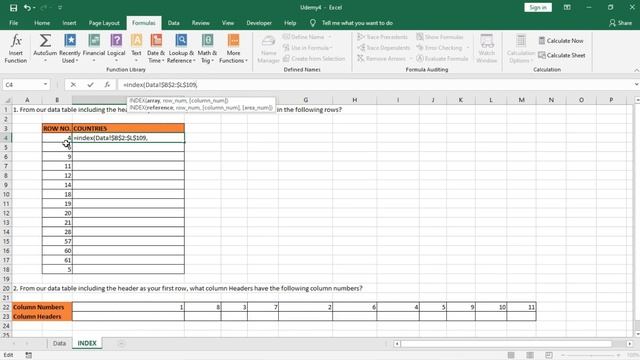Click the Tell me what you want search box
Screen dimensions: 640x360
(x=357, y=23)
